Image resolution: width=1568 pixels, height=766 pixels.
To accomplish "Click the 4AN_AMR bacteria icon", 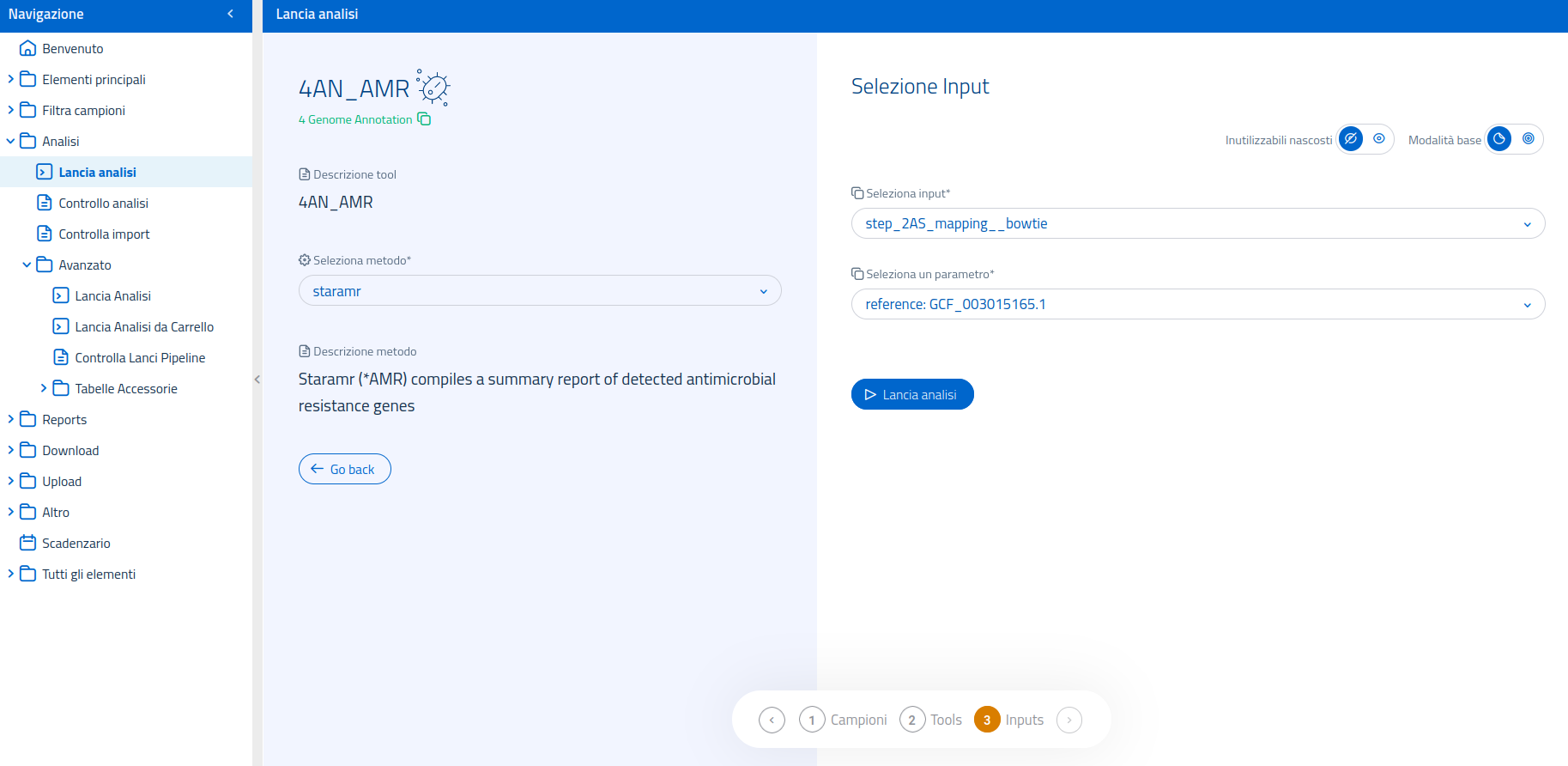I will point(433,88).
